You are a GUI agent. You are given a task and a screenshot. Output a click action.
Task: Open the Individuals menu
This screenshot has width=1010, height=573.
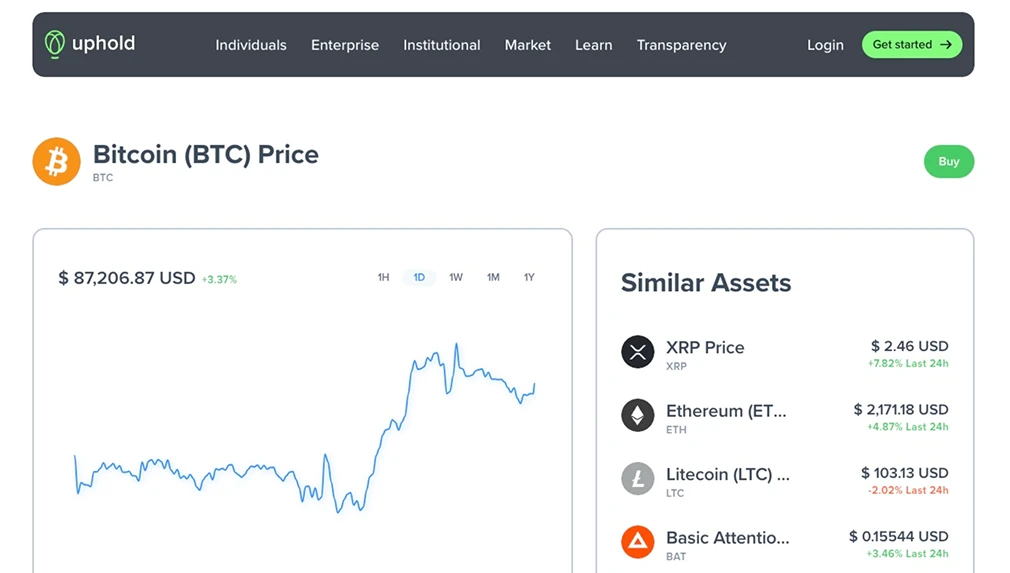click(x=251, y=45)
